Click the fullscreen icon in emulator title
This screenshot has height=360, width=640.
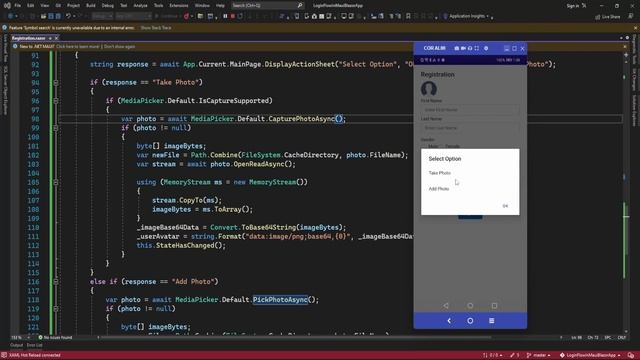476,48
